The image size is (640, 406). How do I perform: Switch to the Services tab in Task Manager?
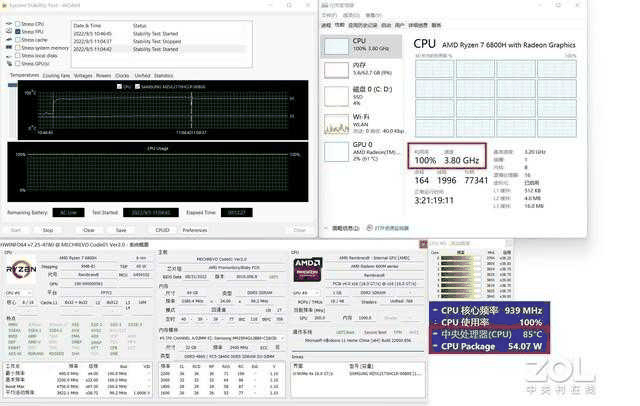click(436, 25)
